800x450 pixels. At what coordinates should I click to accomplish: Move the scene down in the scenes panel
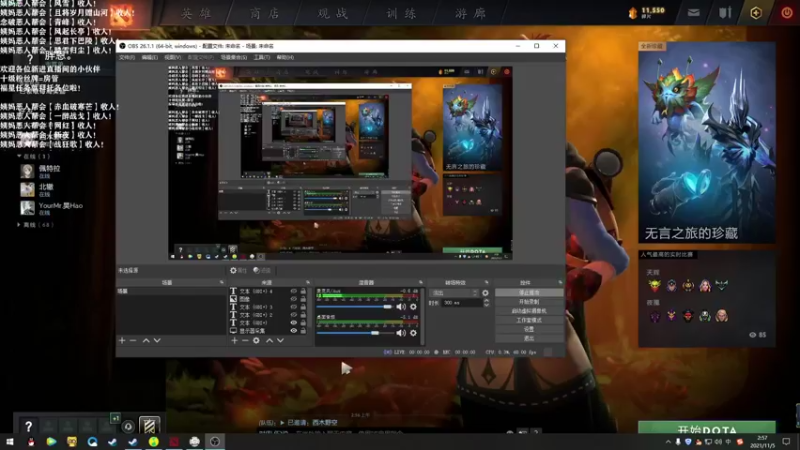click(157, 340)
